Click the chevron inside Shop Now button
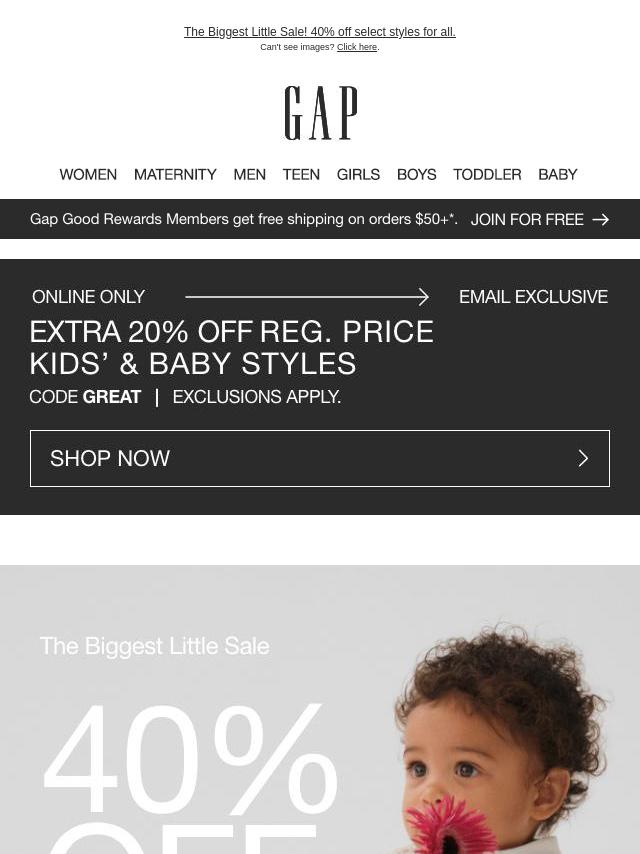The height and width of the screenshot is (854, 640). point(583,458)
